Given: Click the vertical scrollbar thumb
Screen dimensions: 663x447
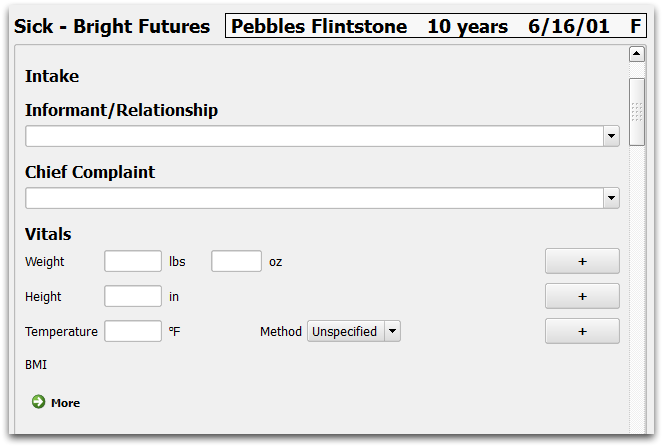Looking at the screenshot, I should coord(637,112).
